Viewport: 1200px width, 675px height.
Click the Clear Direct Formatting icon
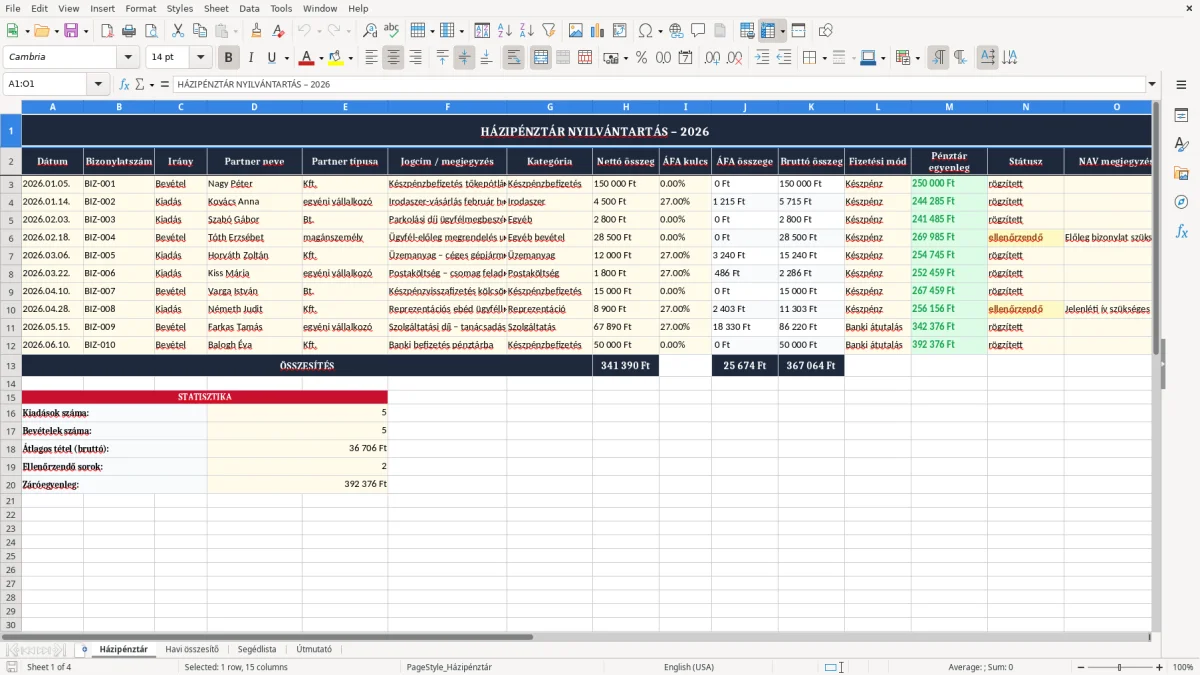(278, 31)
